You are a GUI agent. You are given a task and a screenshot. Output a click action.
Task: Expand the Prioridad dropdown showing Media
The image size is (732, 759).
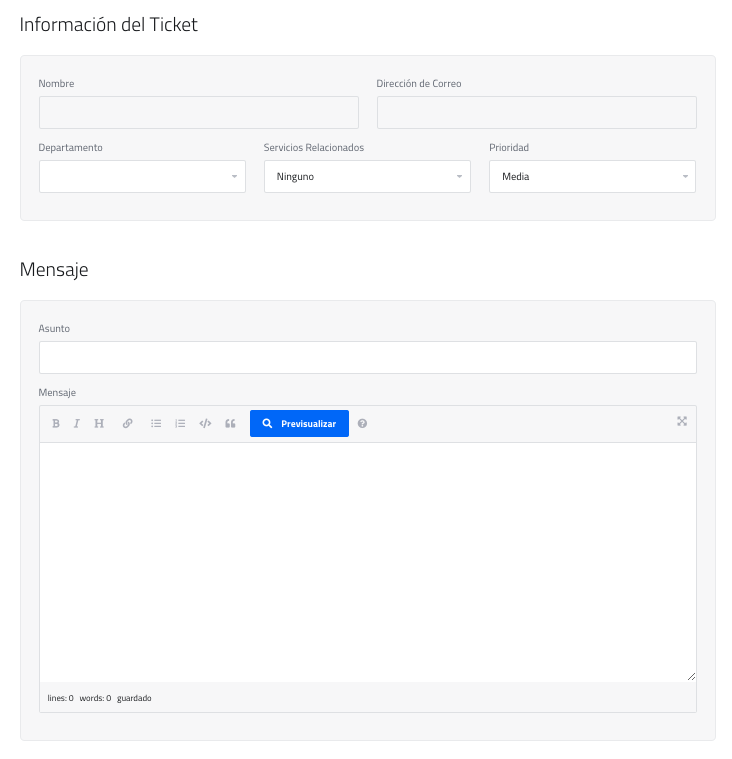[592, 176]
